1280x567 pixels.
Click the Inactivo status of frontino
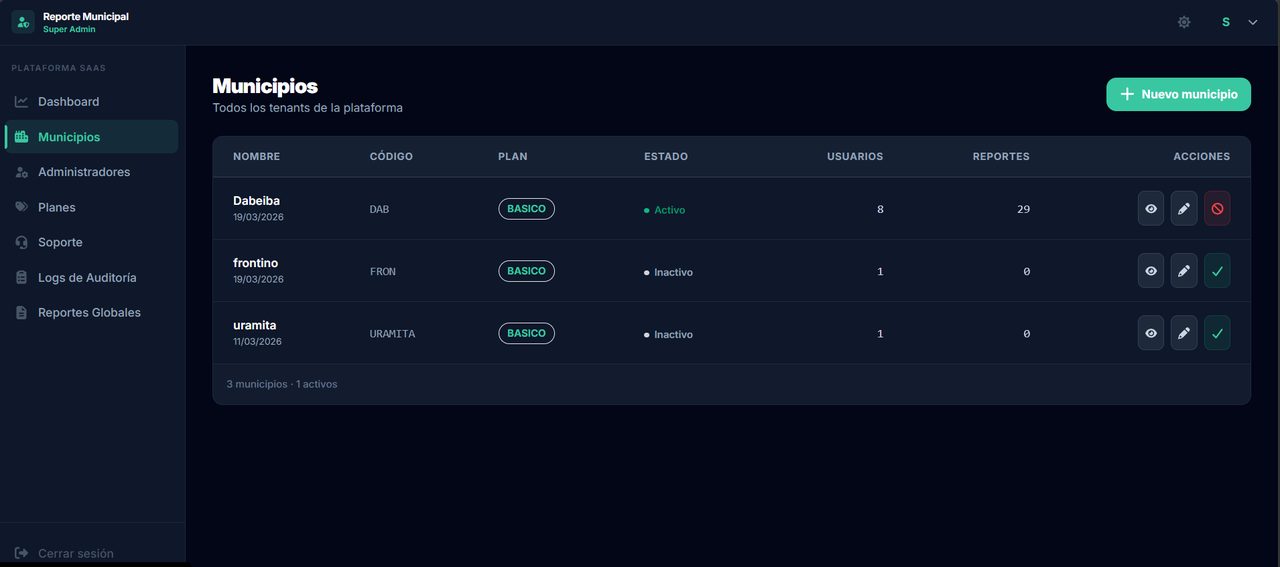click(668, 272)
